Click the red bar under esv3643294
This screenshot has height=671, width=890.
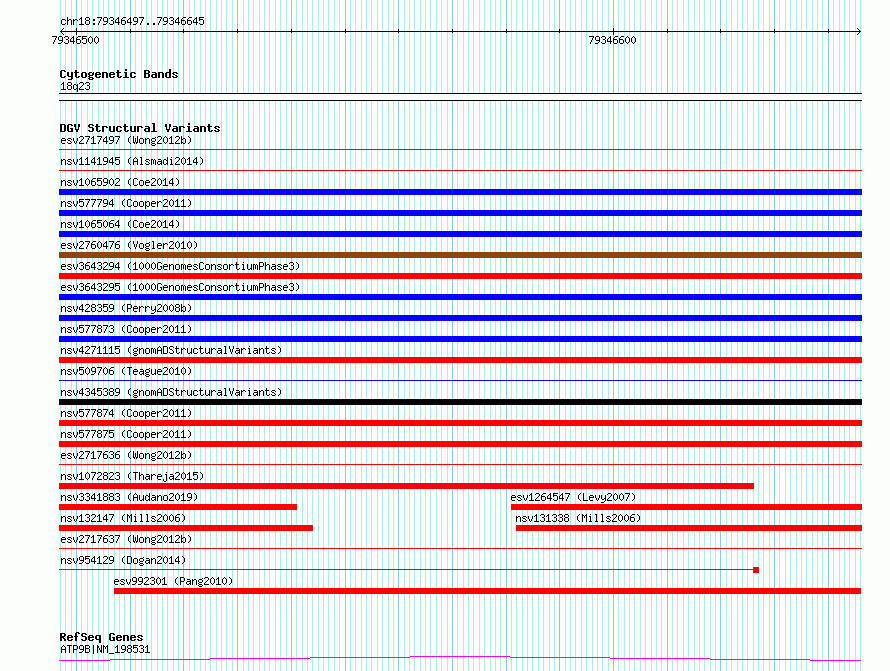(x=460, y=276)
